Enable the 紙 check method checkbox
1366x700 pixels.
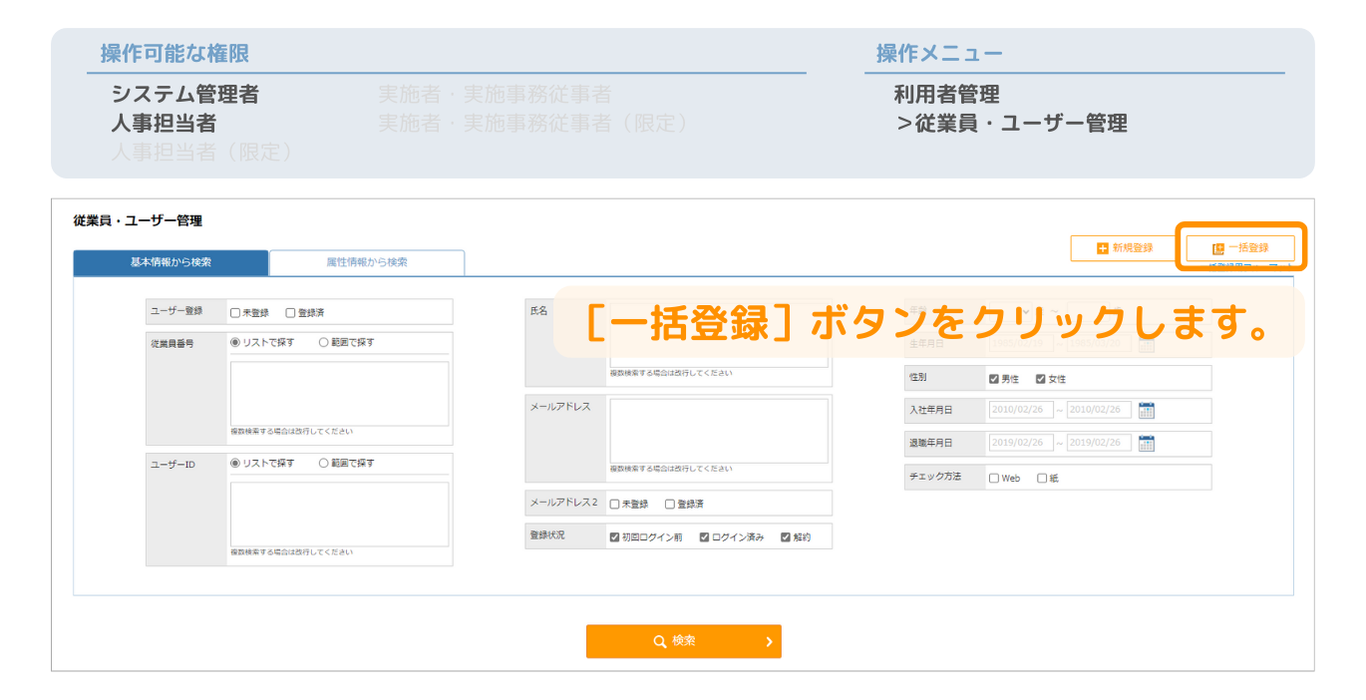1042,478
